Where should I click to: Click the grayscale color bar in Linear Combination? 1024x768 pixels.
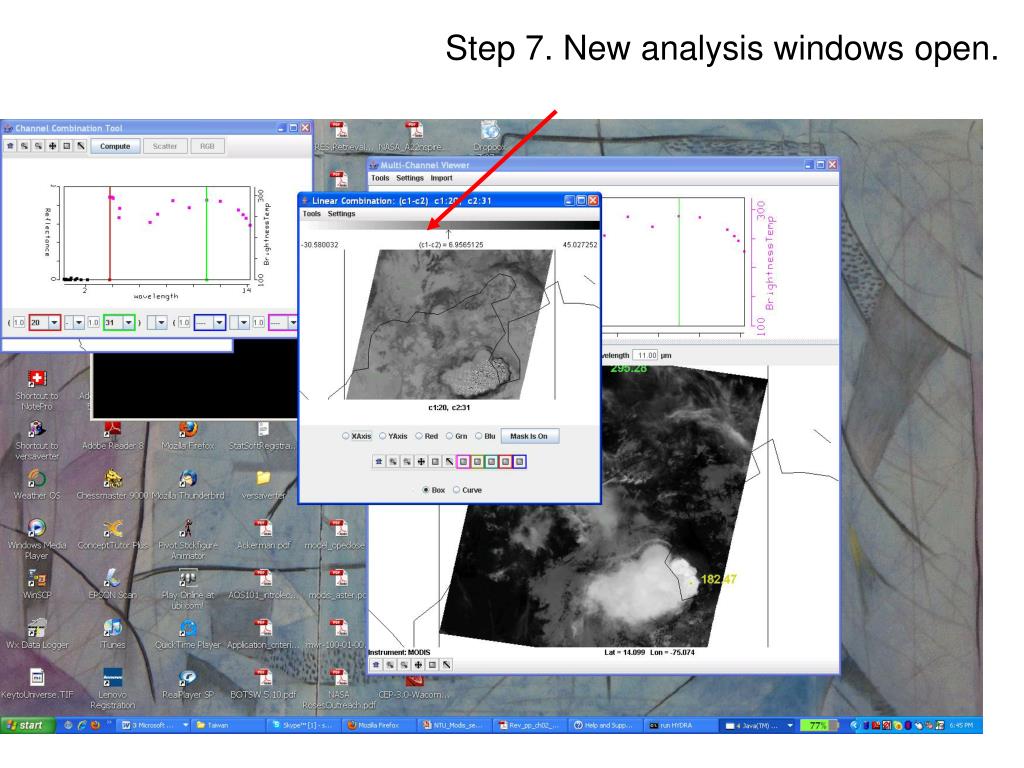449,225
